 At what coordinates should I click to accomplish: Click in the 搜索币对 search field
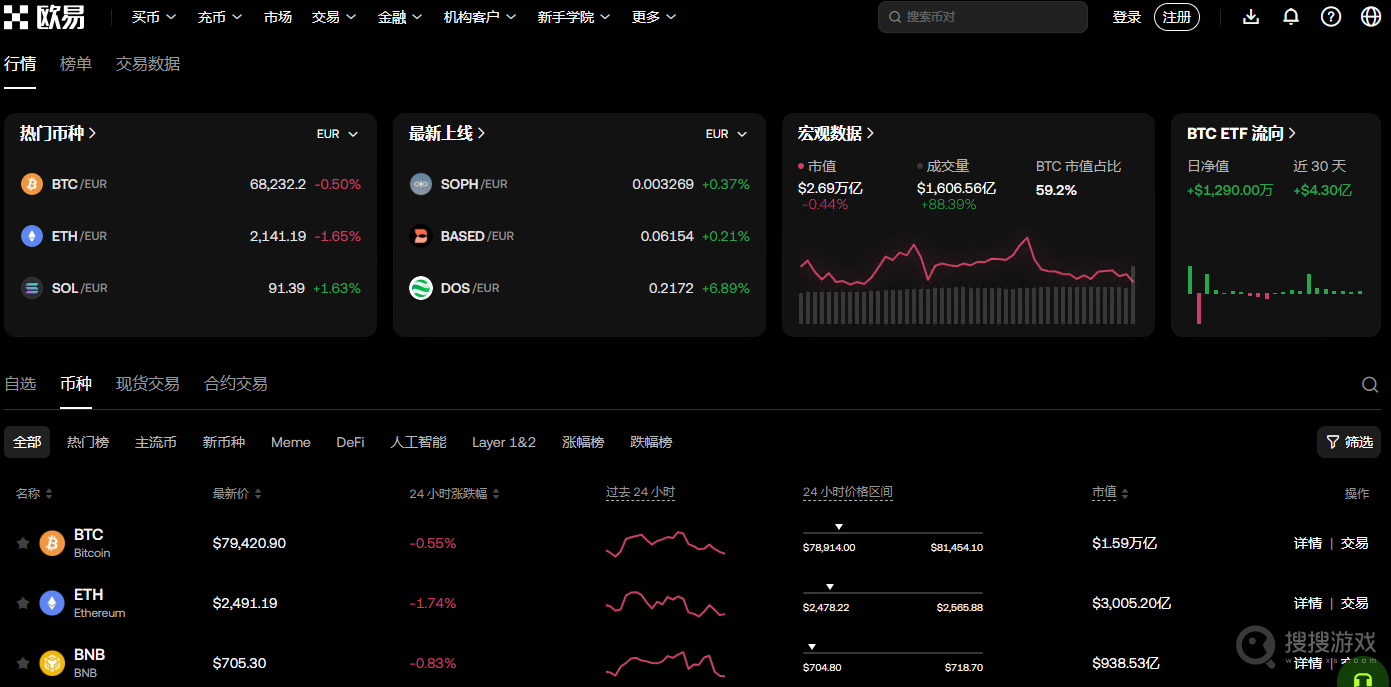pos(983,17)
